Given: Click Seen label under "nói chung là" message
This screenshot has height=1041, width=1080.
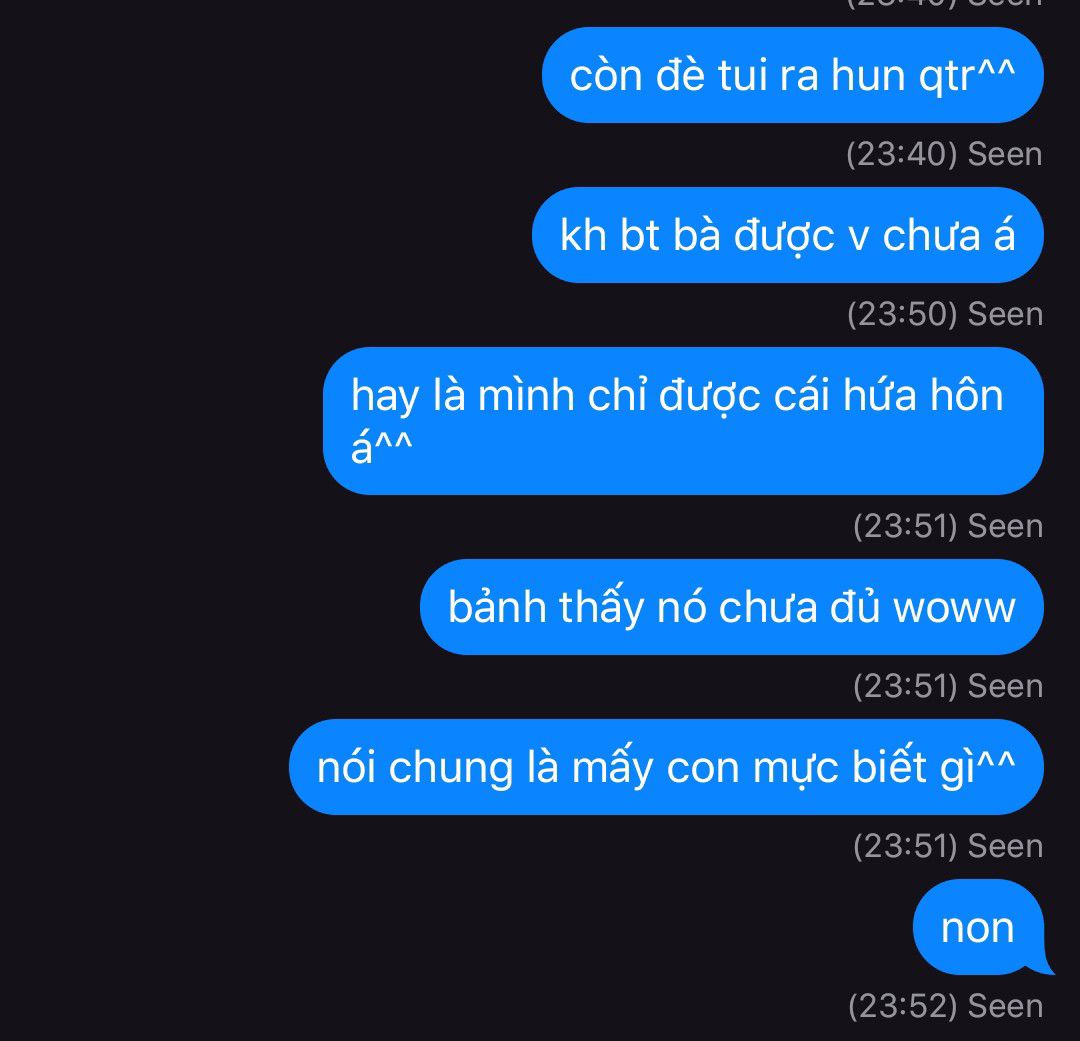Looking at the screenshot, I should 1005,846.
